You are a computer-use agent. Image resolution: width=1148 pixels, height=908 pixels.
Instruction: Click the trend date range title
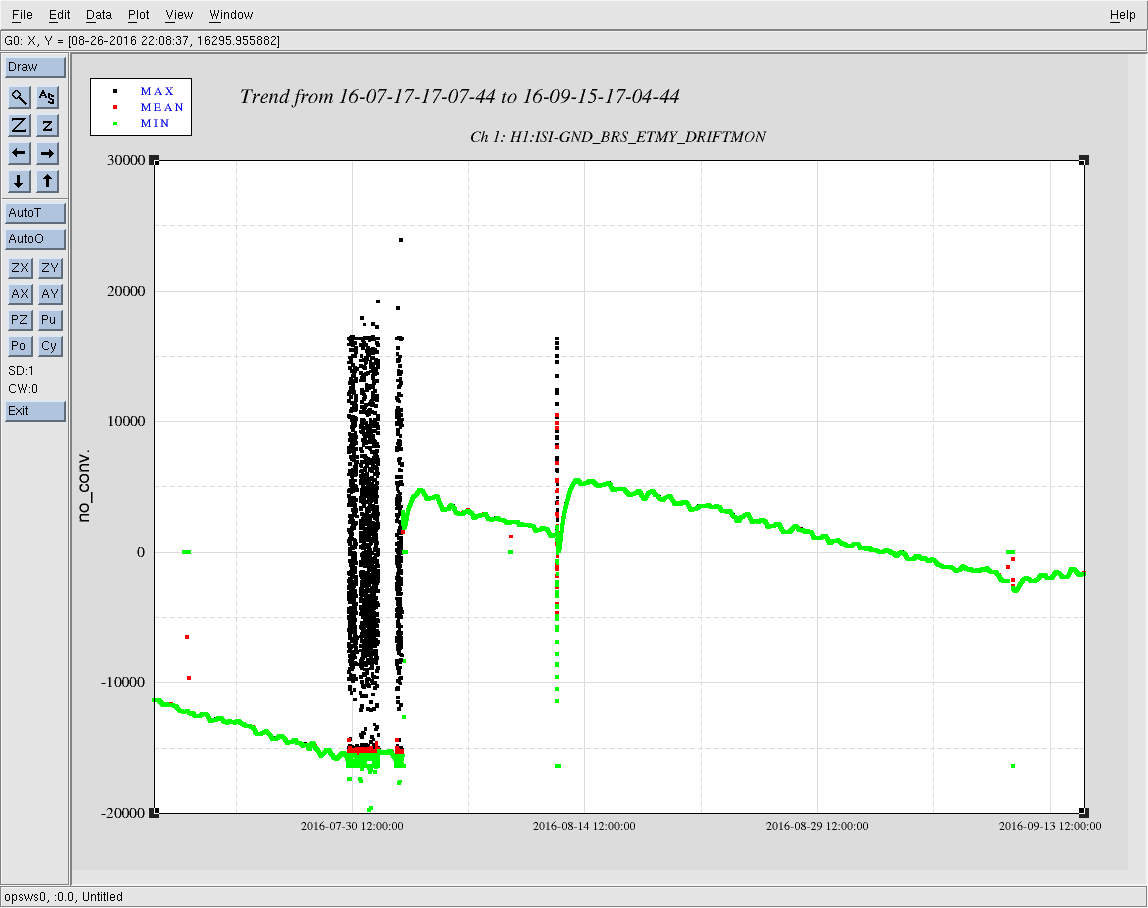[x=460, y=97]
